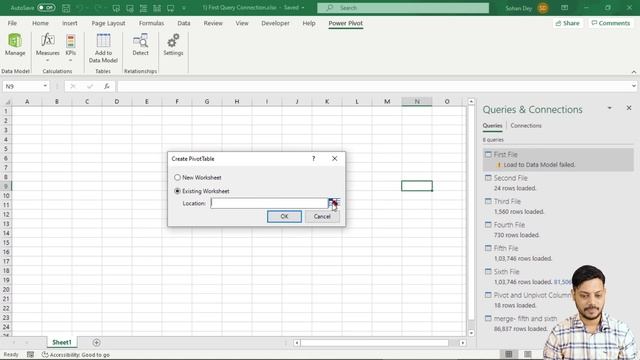Open the Review tab
The image size is (640, 360).
click(x=213, y=23)
